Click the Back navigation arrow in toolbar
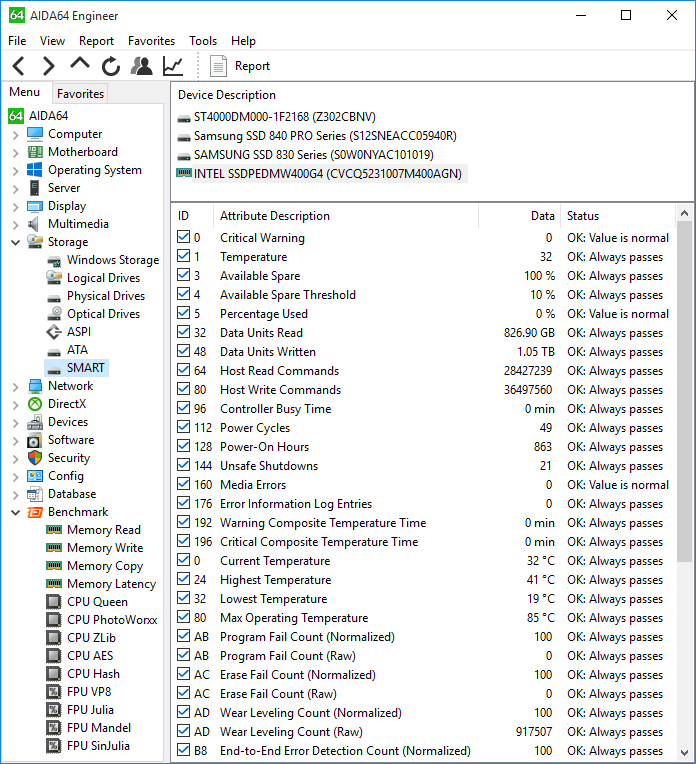The height and width of the screenshot is (764, 696). (19, 66)
